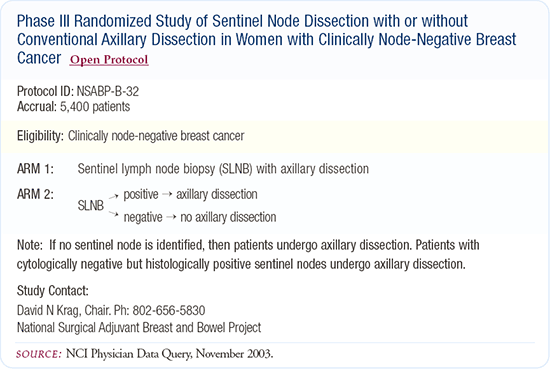
Task: Click the study title heading
Action: (x=267, y=40)
